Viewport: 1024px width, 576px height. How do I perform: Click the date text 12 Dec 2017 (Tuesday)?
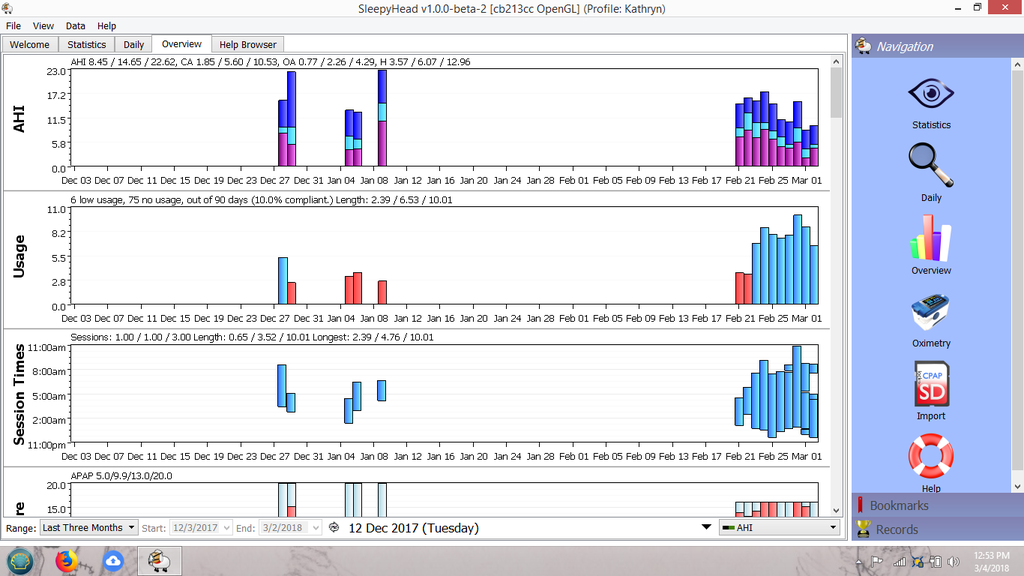[x=413, y=528]
